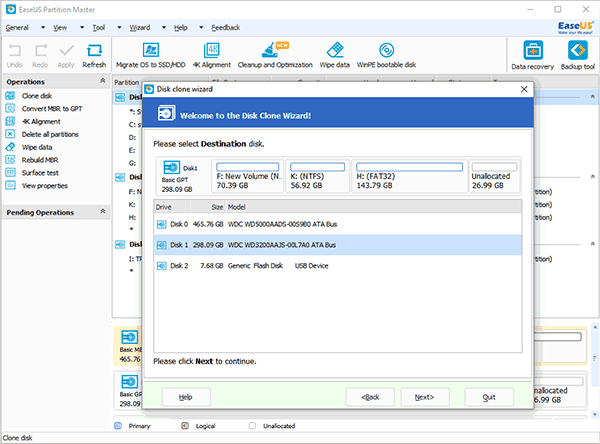Select Disk 2 Generic Flash Disk row
The width and height of the screenshot is (600, 444).
338,266
